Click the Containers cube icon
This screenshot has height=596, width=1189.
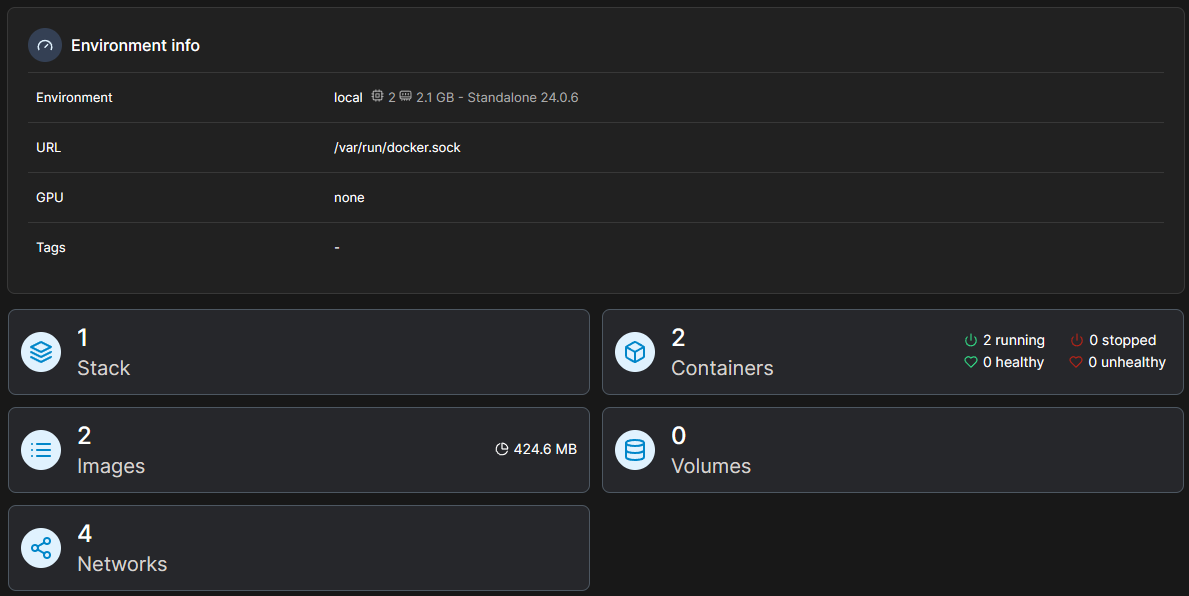click(x=635, y=352)
